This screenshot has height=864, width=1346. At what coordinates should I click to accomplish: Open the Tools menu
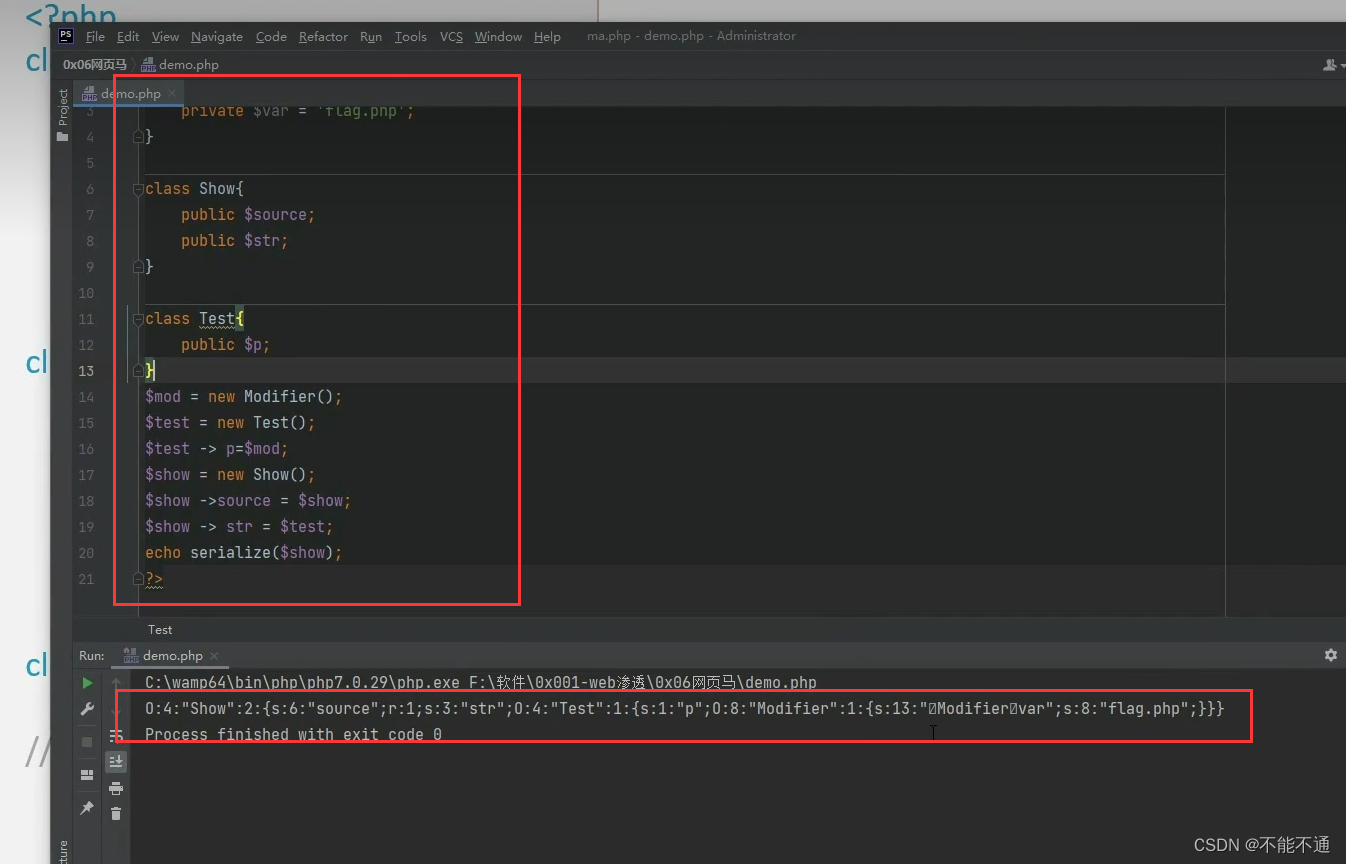(410, 36)
